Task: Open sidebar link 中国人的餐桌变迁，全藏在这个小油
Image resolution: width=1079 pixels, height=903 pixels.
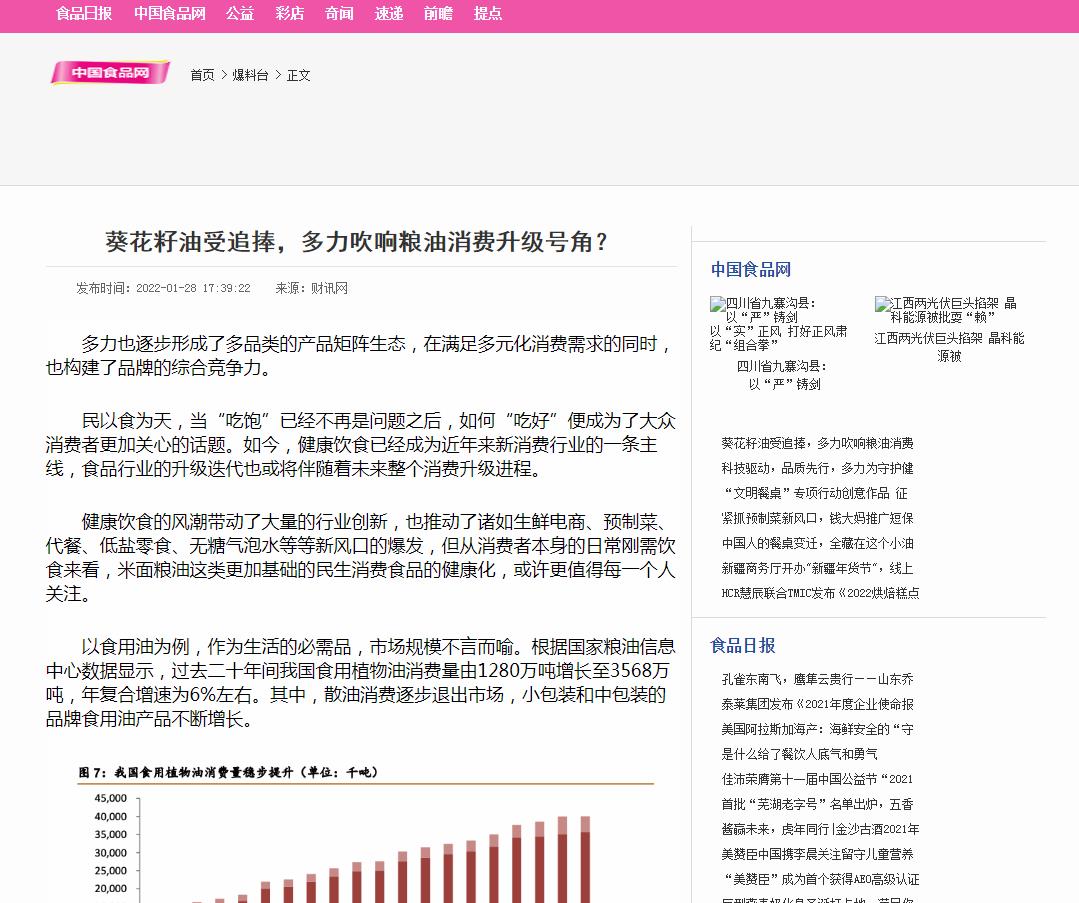Action: [x=817, y=543]
